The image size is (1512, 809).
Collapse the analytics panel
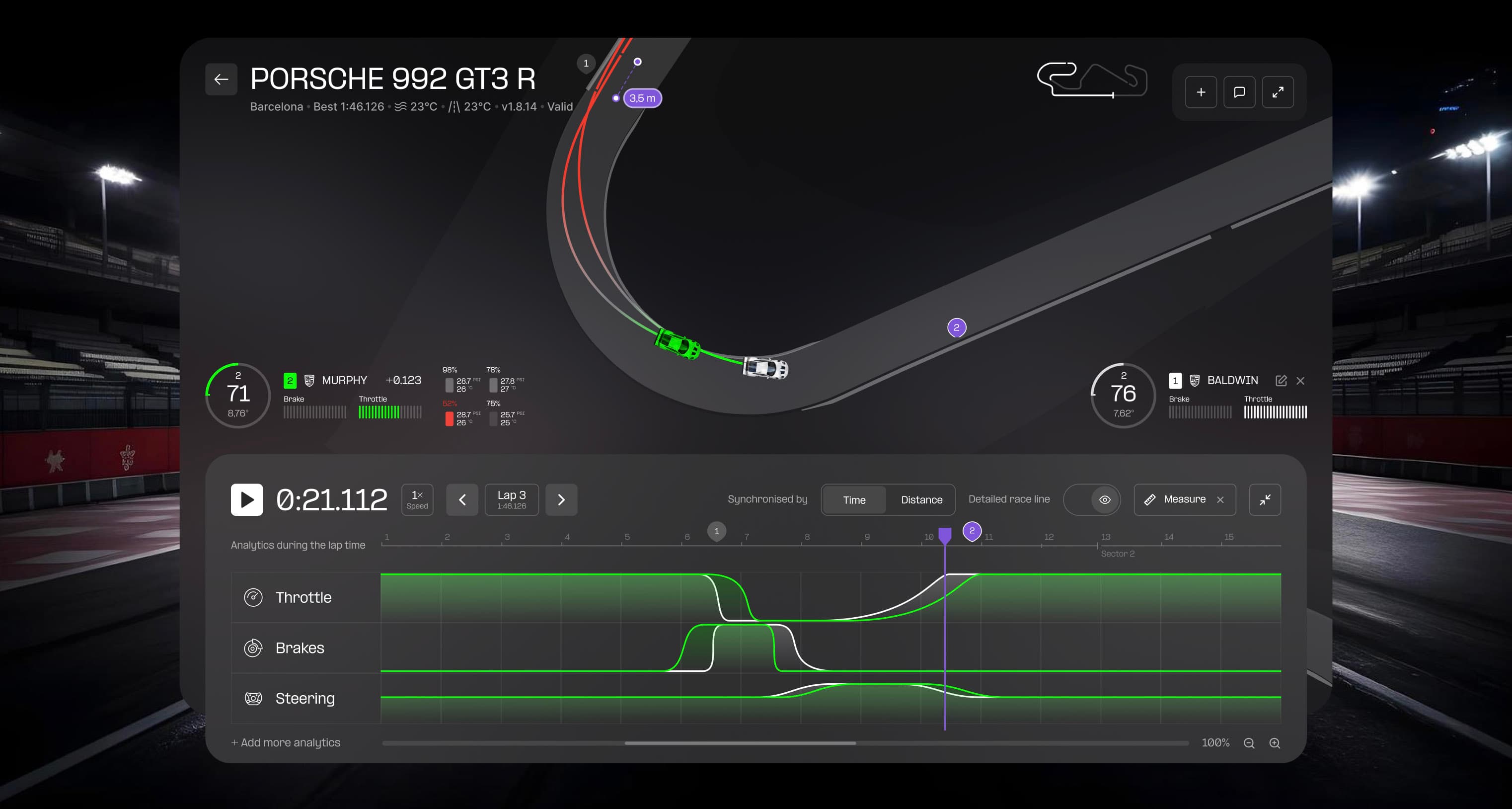click(x=1265, y=499)
